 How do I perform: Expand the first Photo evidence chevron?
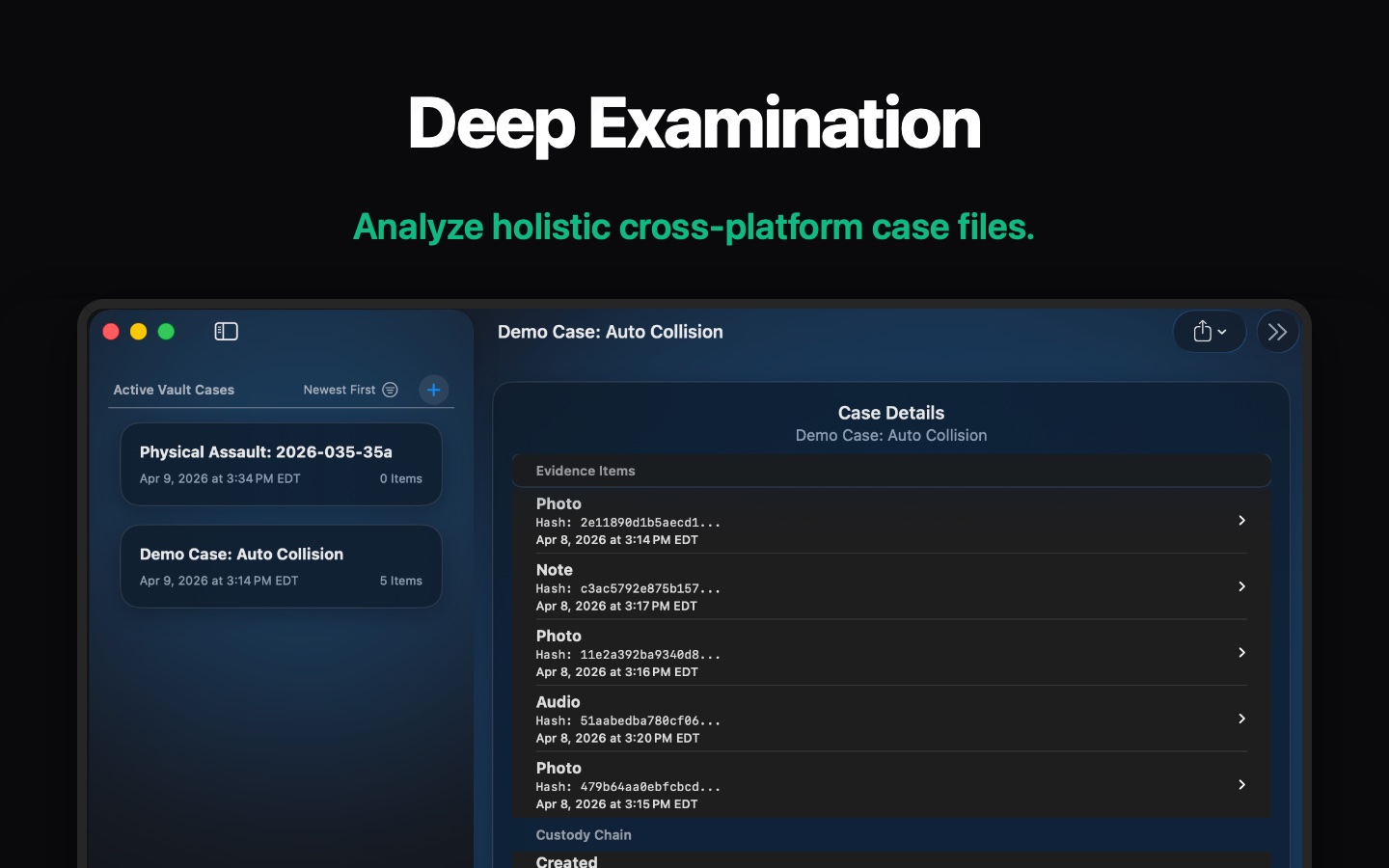pos(1241,521)
